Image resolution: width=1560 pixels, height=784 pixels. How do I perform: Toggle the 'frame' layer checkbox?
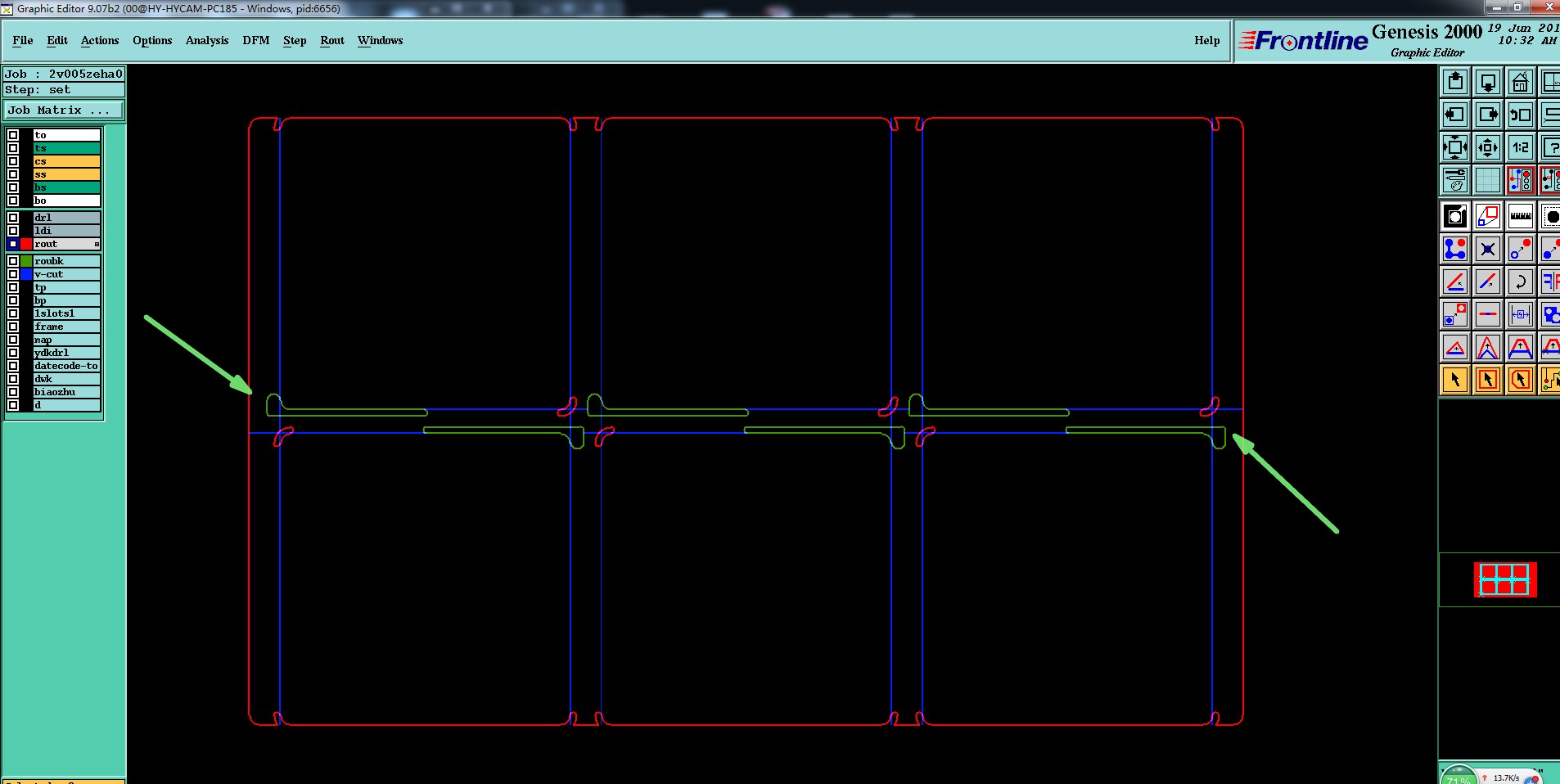coord(13,327)
